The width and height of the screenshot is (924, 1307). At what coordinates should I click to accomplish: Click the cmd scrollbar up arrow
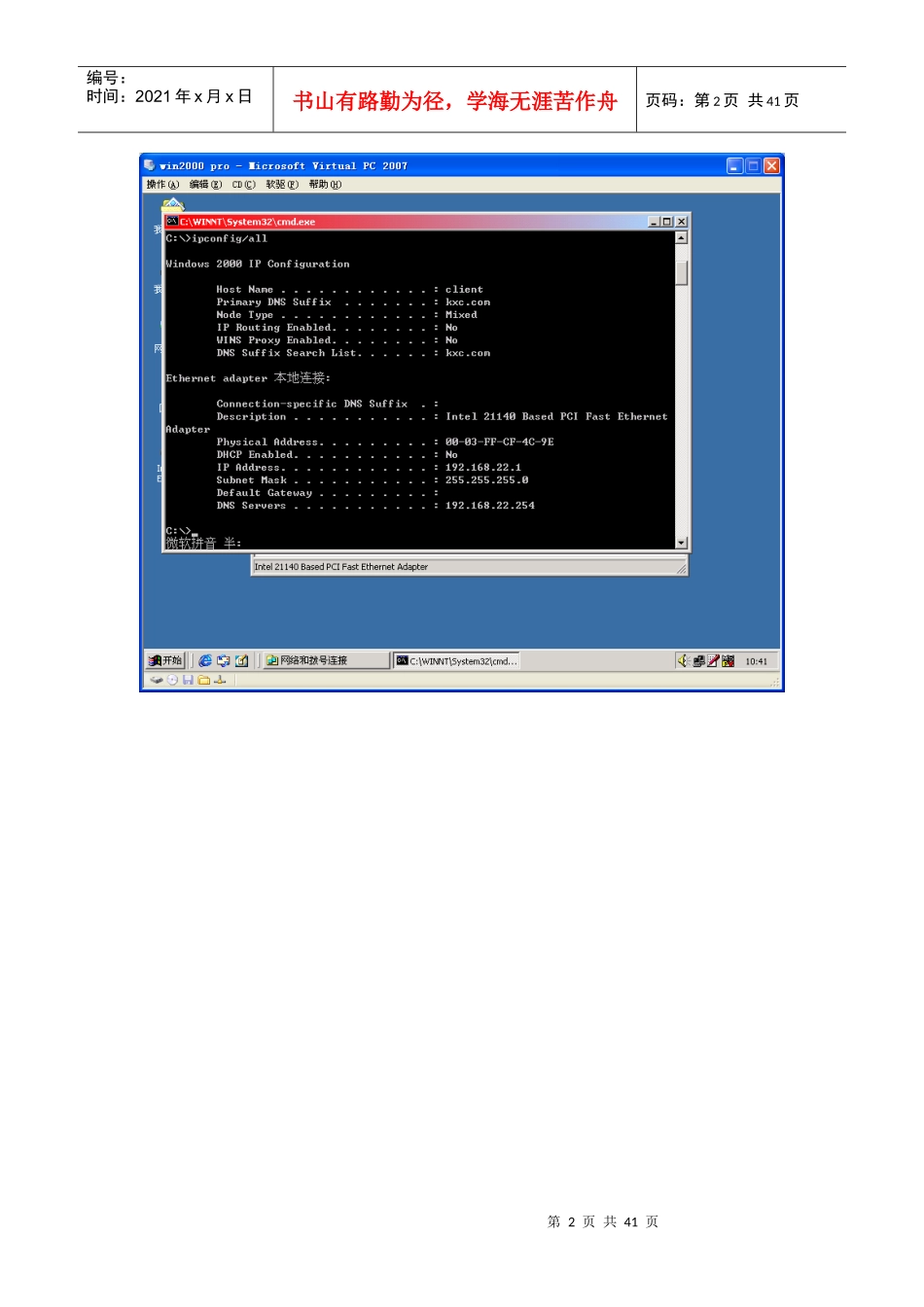coord(681,237)
